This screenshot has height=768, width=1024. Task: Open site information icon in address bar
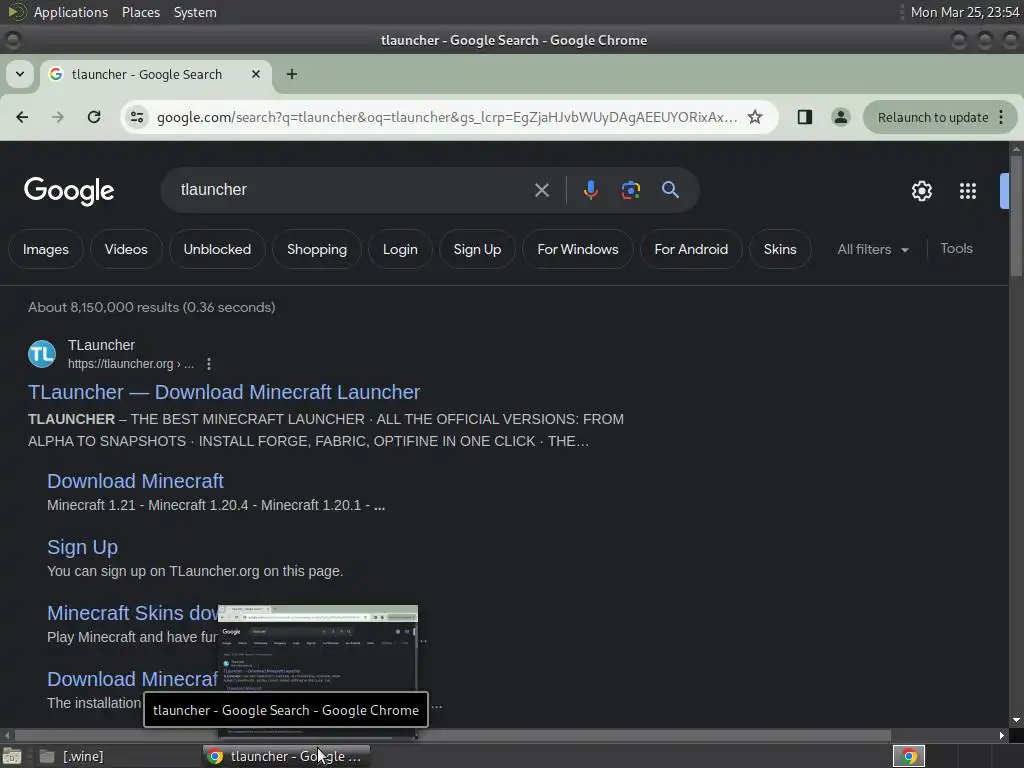pos(137,117)
